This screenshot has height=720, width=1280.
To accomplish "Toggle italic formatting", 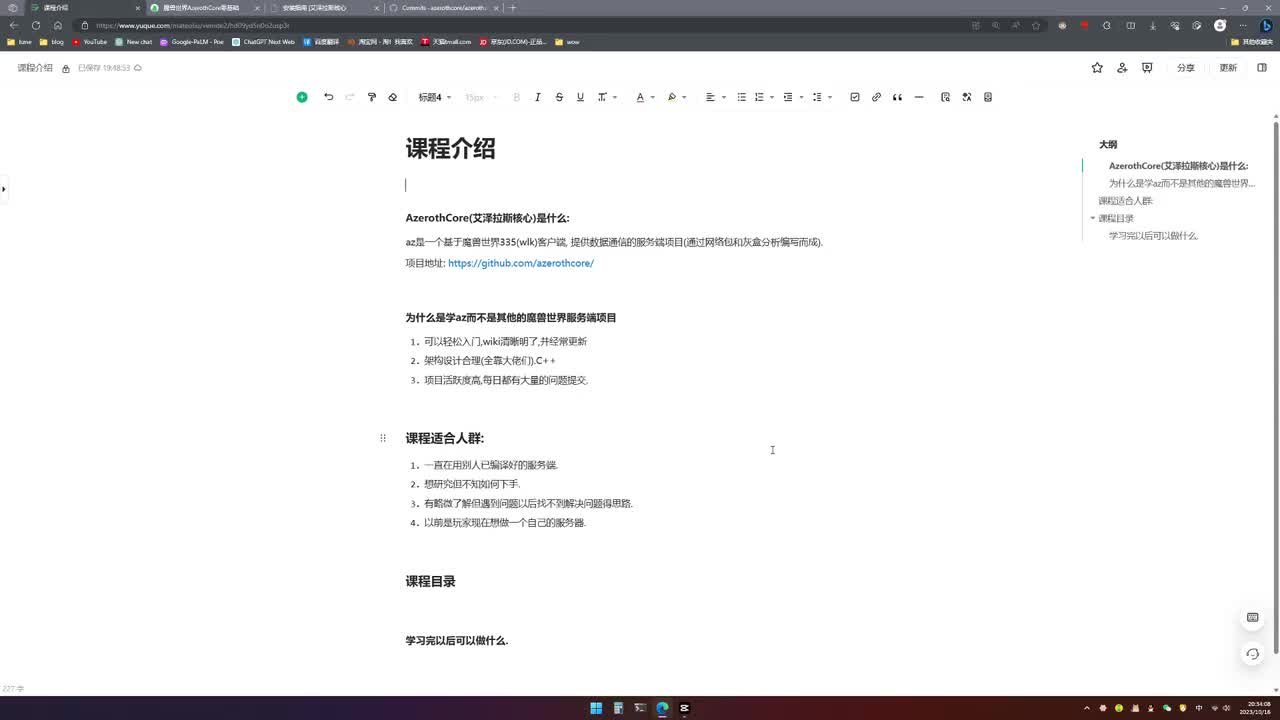I will click(538, 97).
